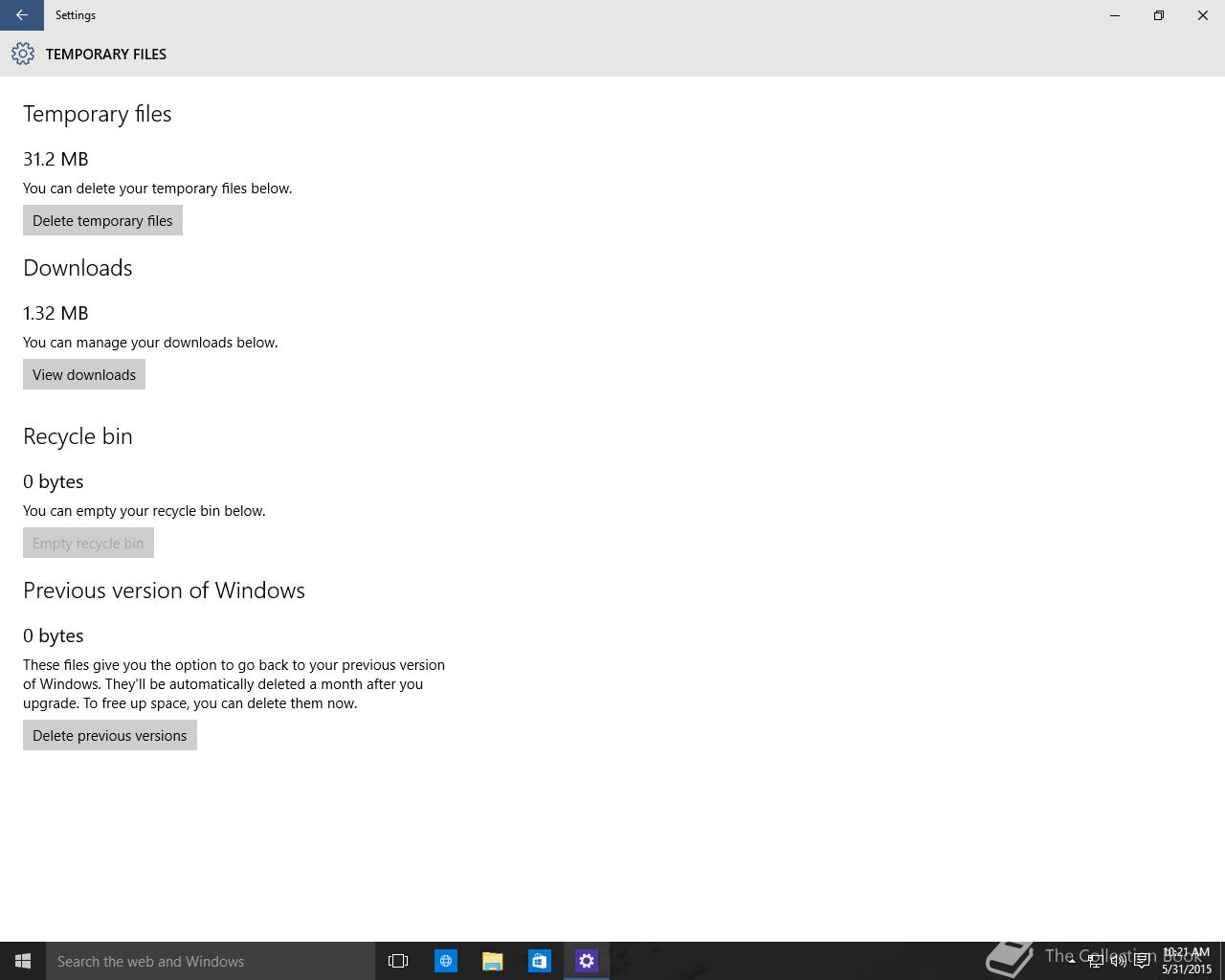Click 'You can delete your temporary files below.' text
Screen dimensions: 1225x980
click(x=158, y=189)
